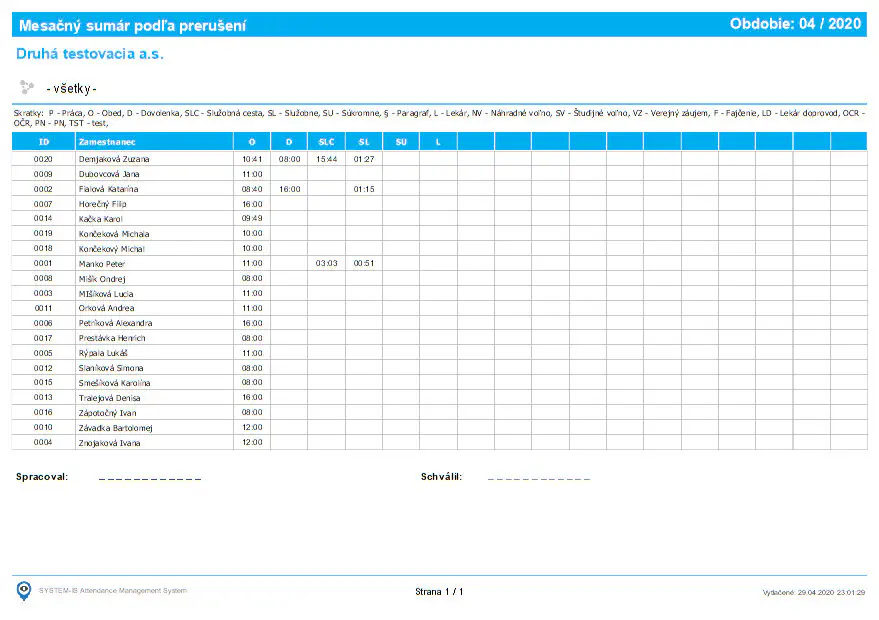Select employee Mišíková Lucia
879x620 pixels.
pos(106,294)
